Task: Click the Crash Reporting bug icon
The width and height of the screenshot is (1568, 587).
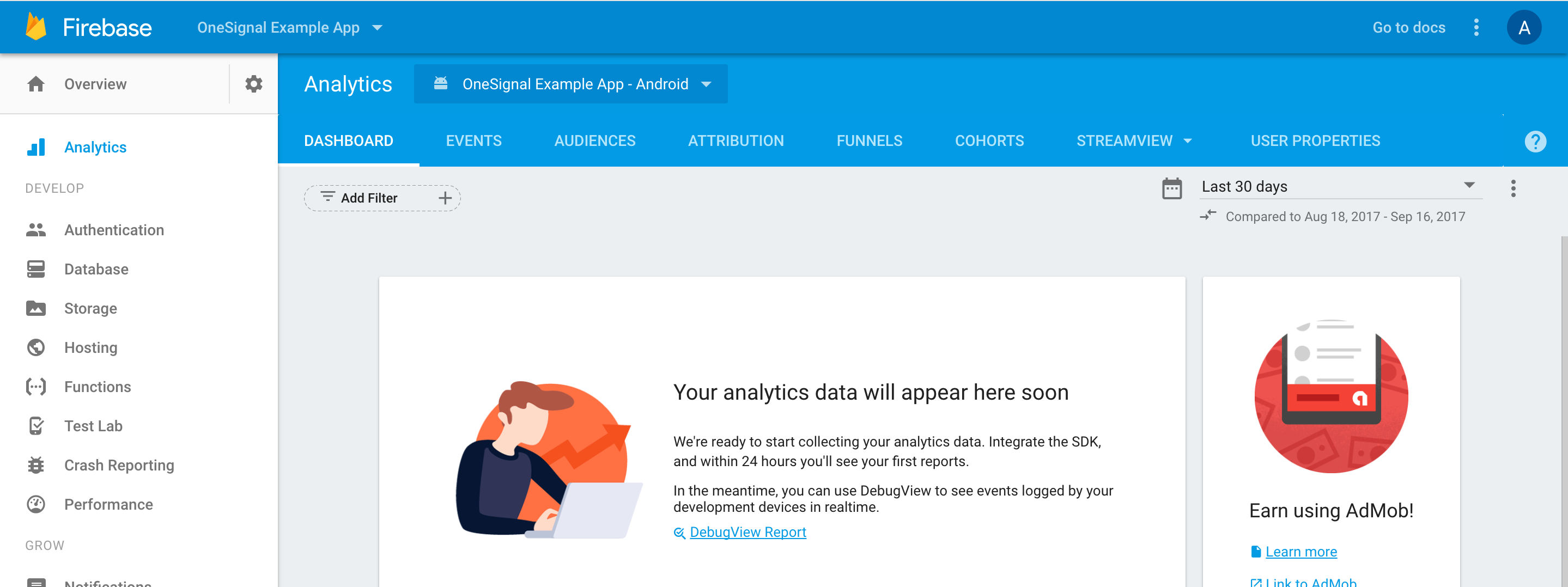Action: tap(36, 466)
